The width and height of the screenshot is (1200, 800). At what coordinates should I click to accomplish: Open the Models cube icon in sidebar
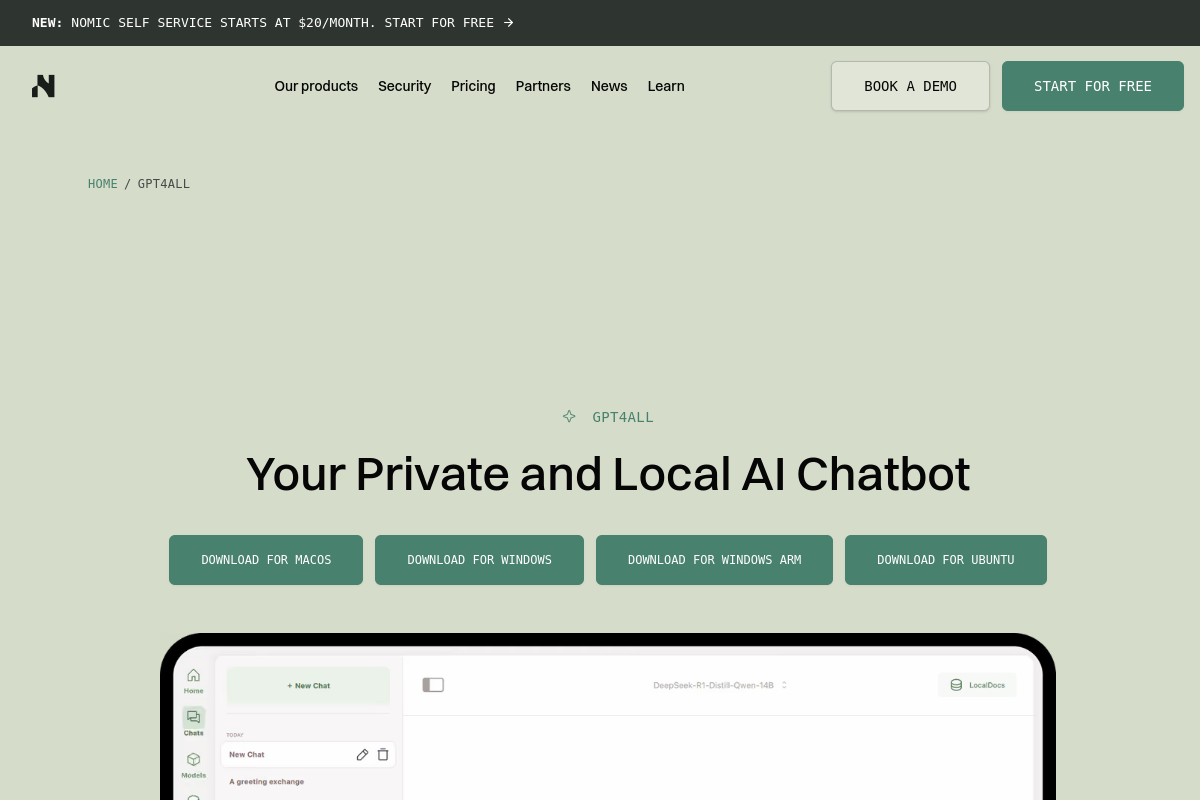coord(193,760)
